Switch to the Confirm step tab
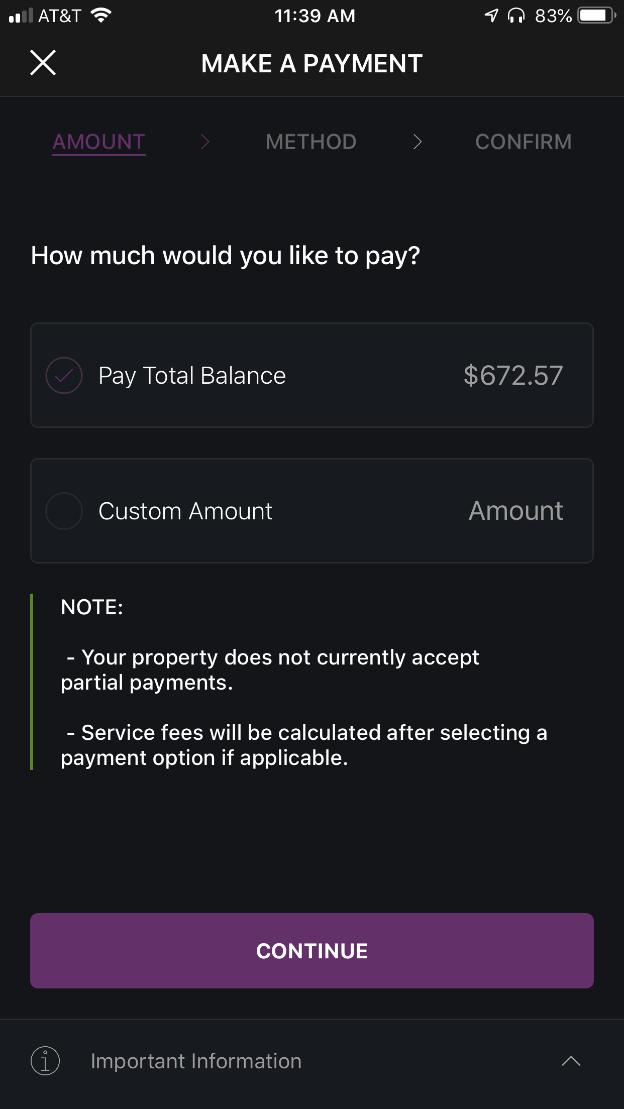 pyautogui.click(x=523, y=141)
